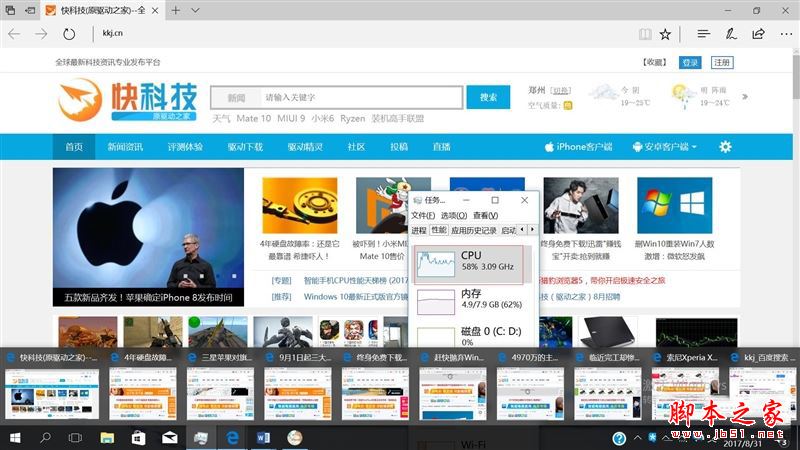Click the 登录 button

(690, 62)
